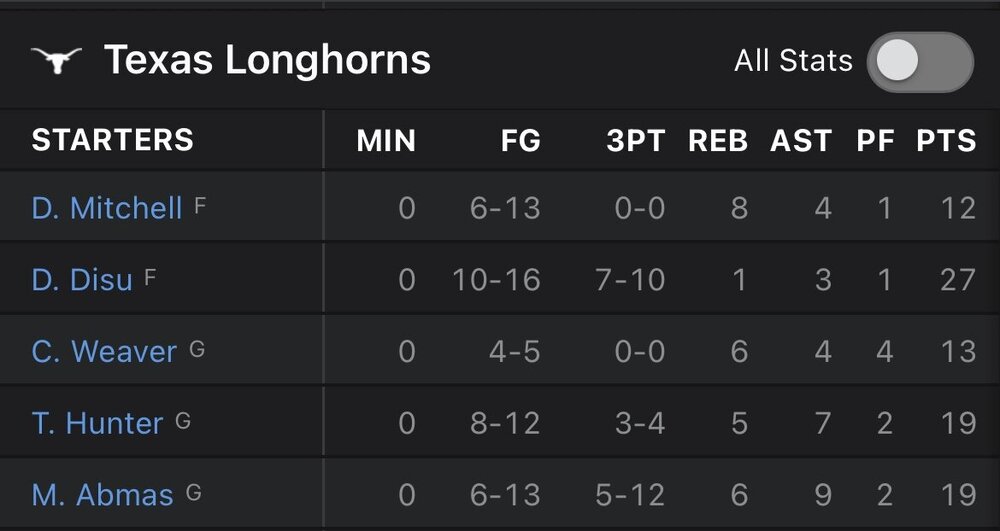Click D. Disu's 27 points value
Viewport: 1000px width, 531px height.
pos(957,279)
